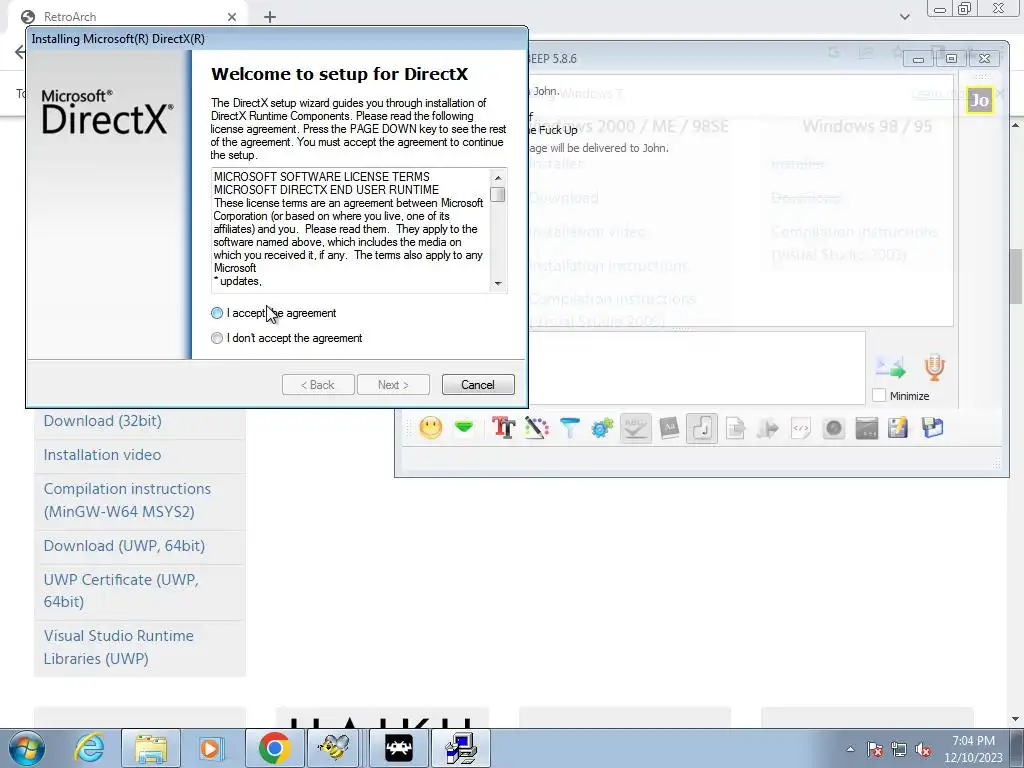The height and width of the screenshot is (768, 1024).
Task: Click the blue funnel filter icon
Action: click(x=569, y=428)
